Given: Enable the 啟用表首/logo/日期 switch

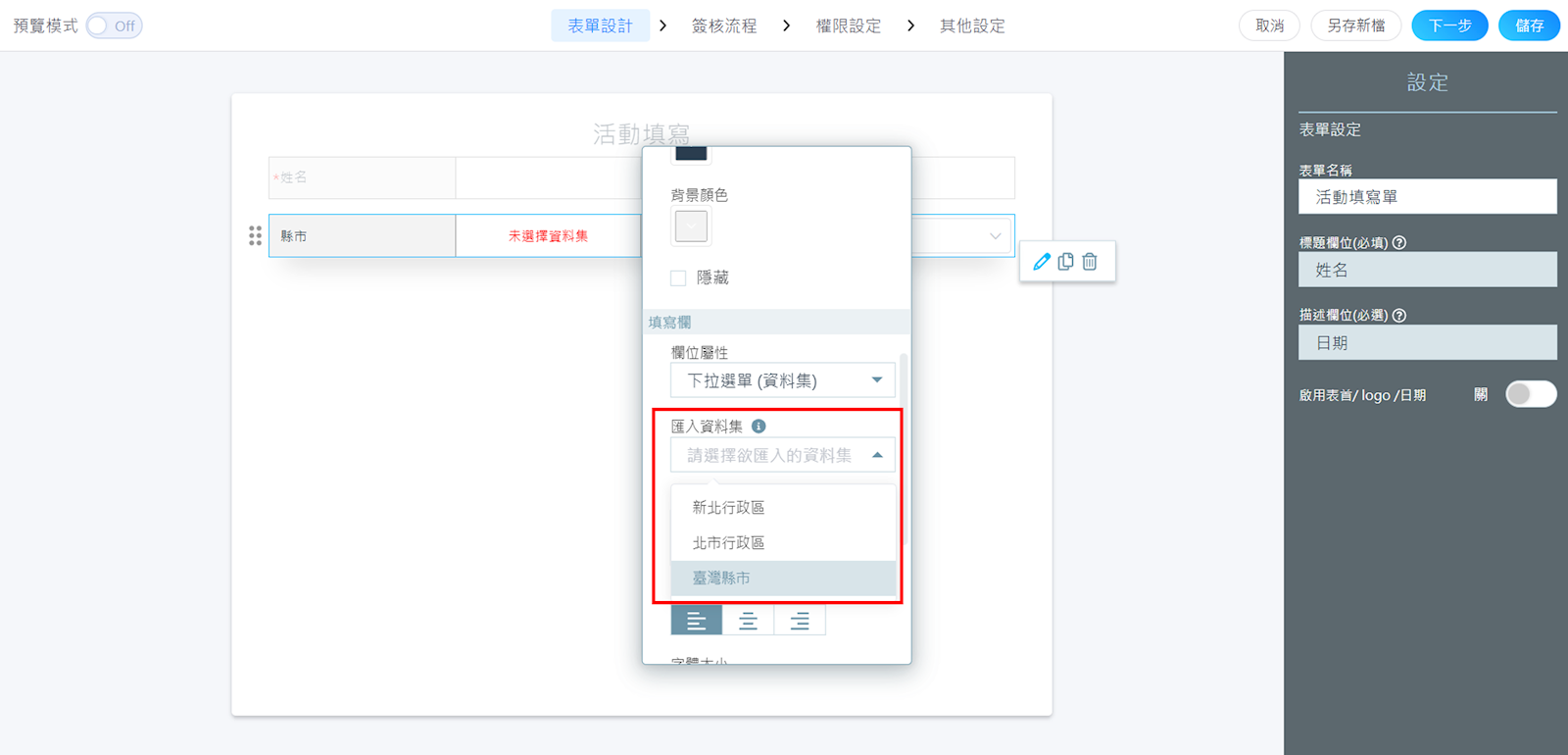Looking at the screenshot, I should click(1530, 394).
